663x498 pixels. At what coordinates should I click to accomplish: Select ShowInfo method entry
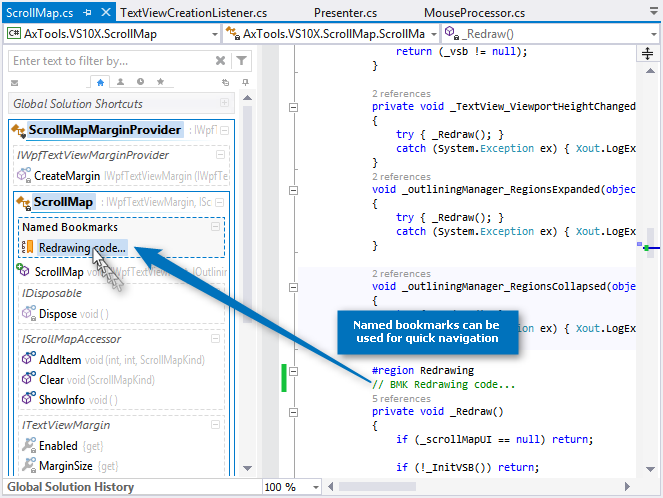[62, 399]
